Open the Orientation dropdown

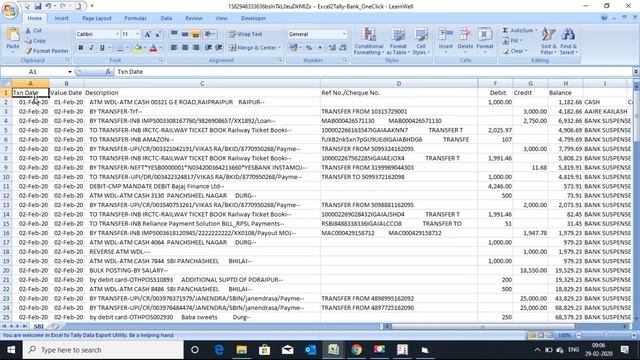tap(210, 34)
